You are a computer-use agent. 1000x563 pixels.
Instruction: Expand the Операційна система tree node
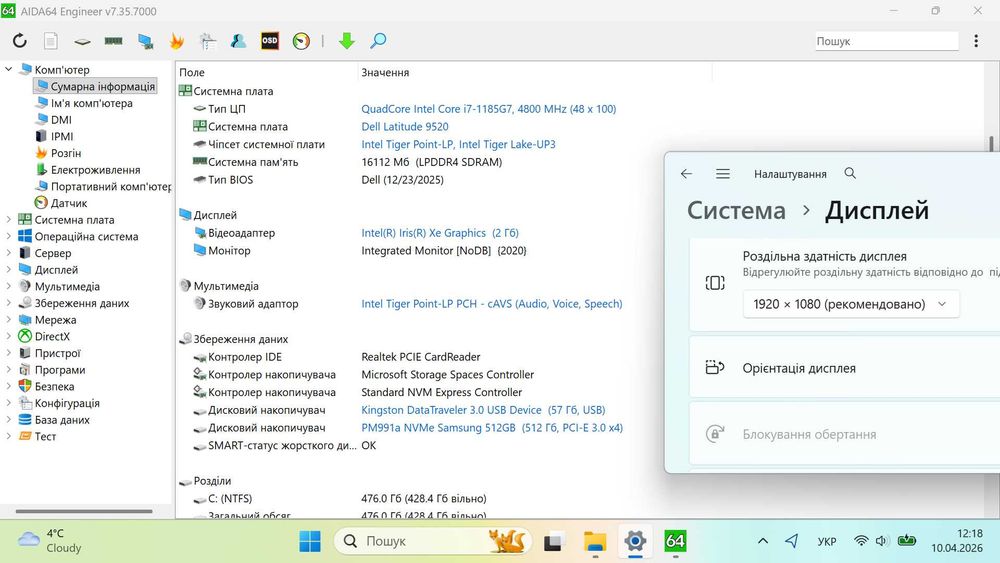[8, 236]
